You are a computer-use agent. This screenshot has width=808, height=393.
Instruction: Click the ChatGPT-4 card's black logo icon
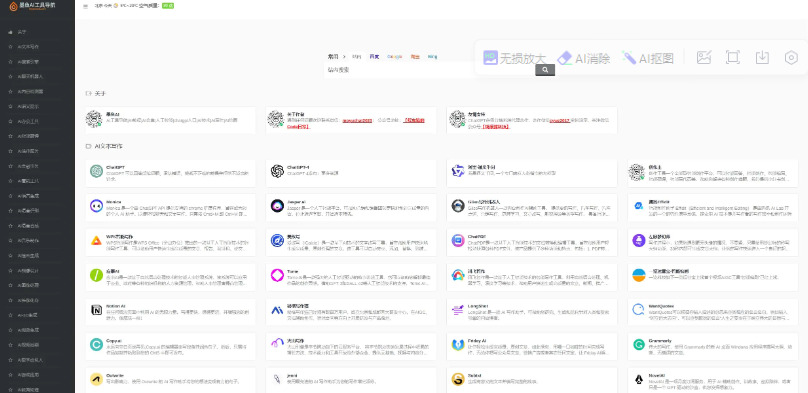coord(277,171)
